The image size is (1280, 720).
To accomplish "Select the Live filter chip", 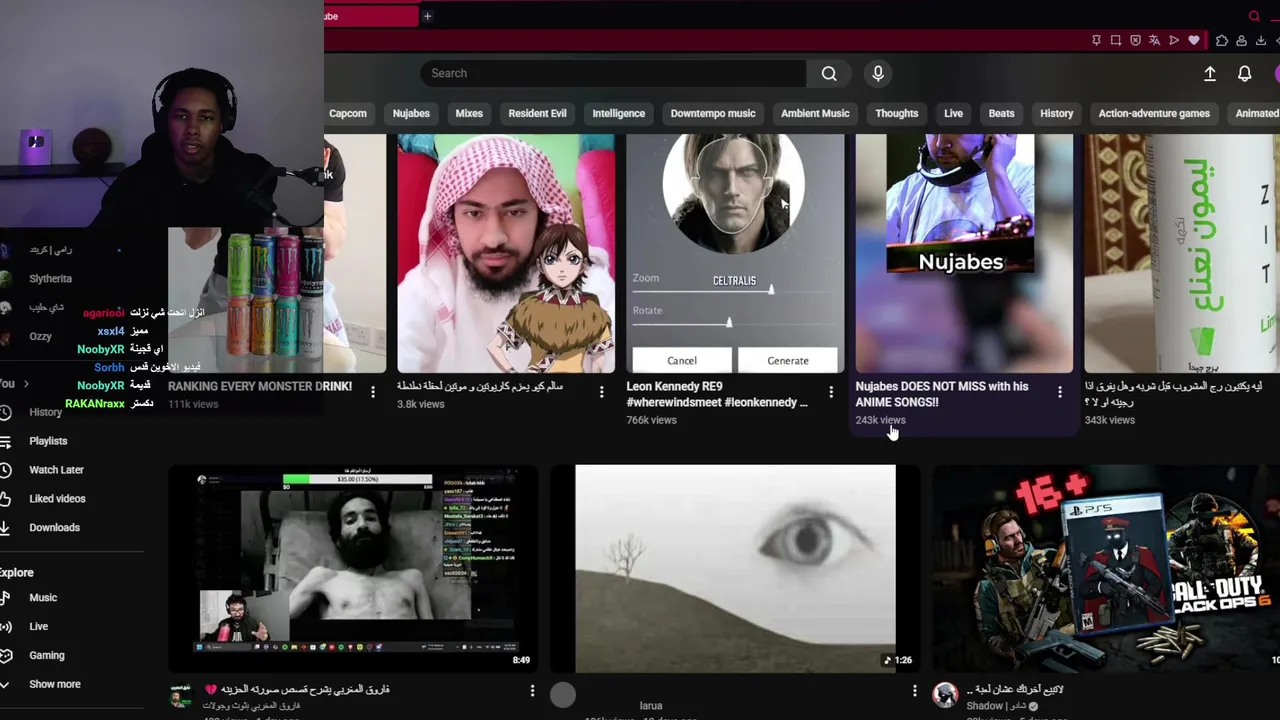I will tap(953, 113).
